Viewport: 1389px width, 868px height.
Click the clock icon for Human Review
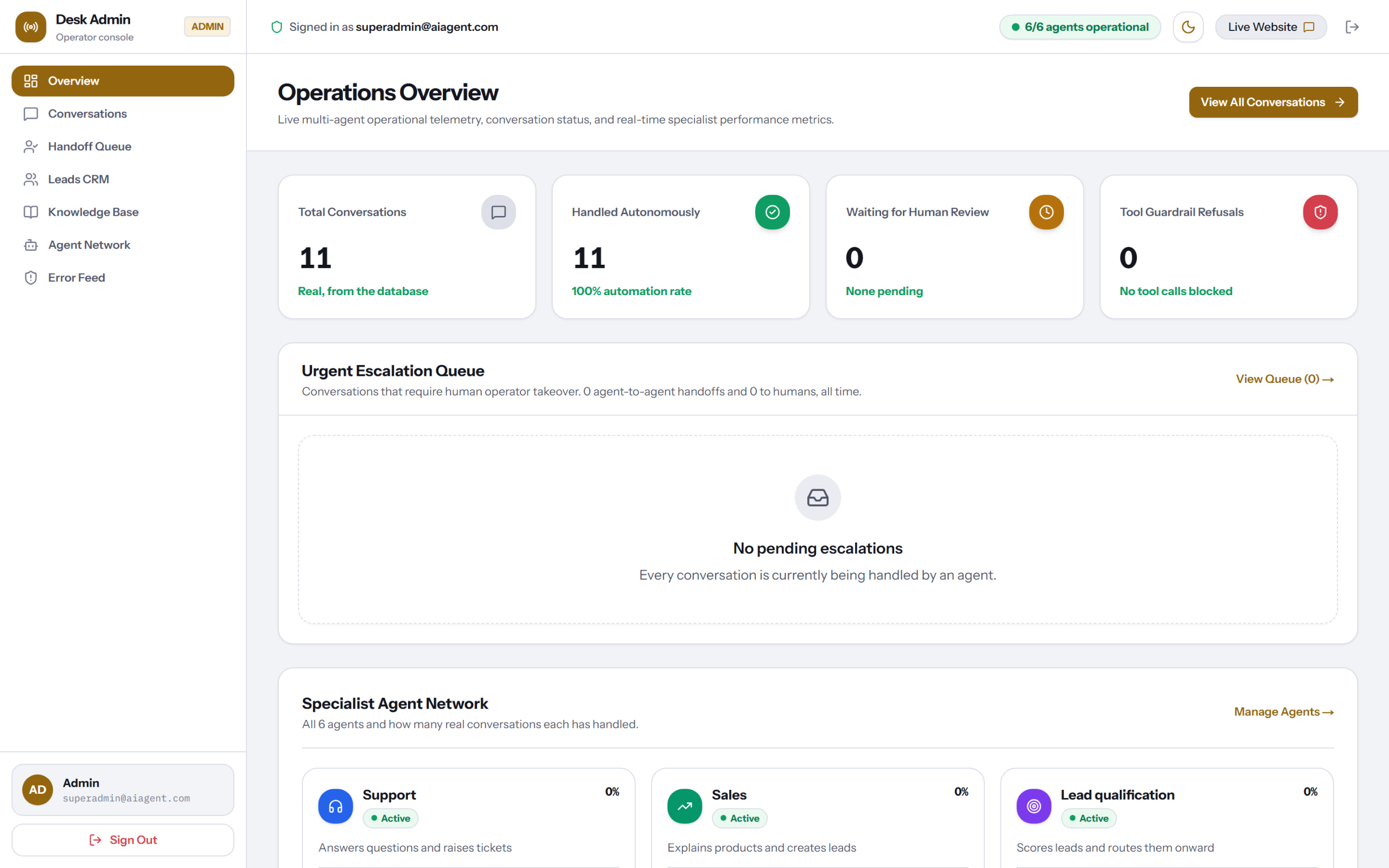(x=1046, y=213)
